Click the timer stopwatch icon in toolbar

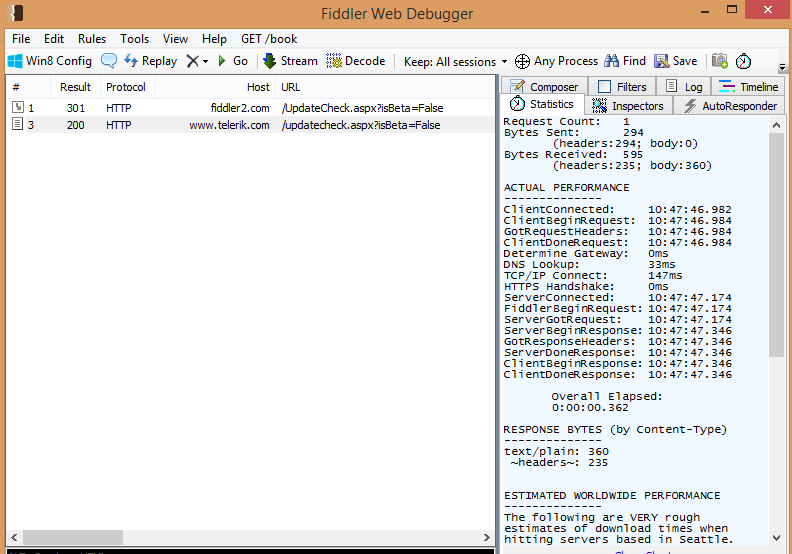(743, 61)
